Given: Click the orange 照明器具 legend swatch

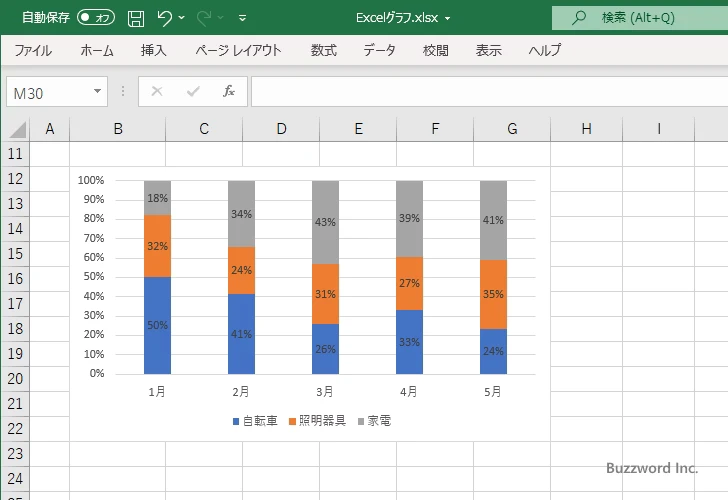Looking at the screenshot, I should tap(292, 422).
